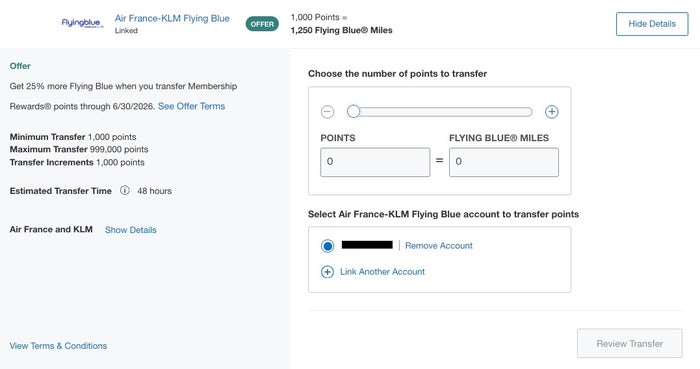The width and height of the screenshot is (700, 369).
Task: Click the 'Linked' status text
Action: (126, 31)
